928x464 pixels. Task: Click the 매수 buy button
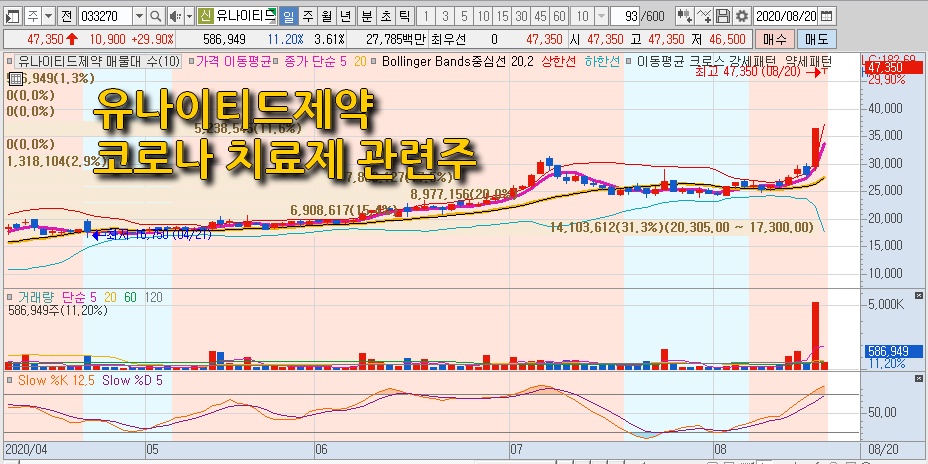tap(775, 40)
